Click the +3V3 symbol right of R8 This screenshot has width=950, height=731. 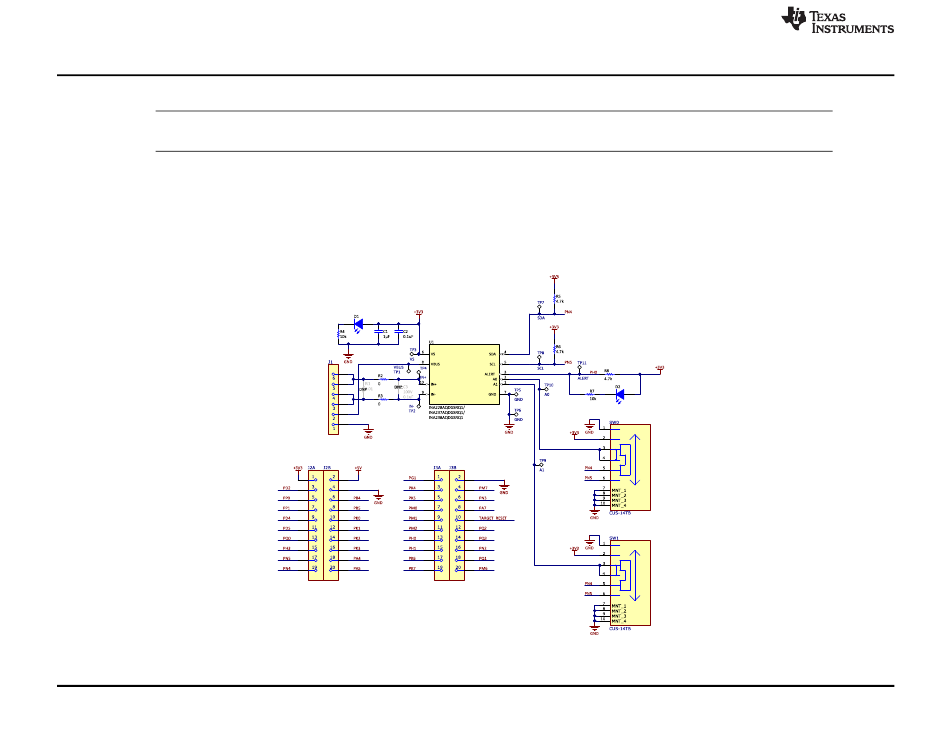click(x=660, y=368)
